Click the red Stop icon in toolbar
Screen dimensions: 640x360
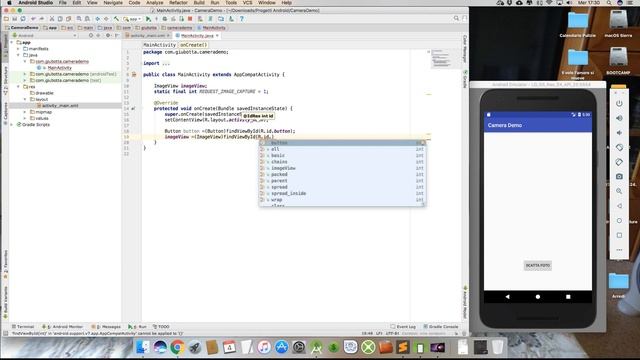(x=190, y=19)
